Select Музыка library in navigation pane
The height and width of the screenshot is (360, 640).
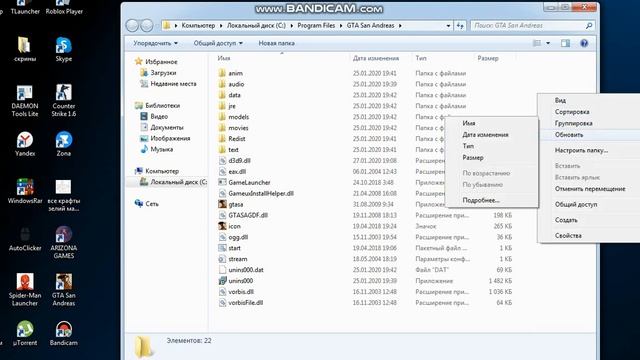[157, 149]
